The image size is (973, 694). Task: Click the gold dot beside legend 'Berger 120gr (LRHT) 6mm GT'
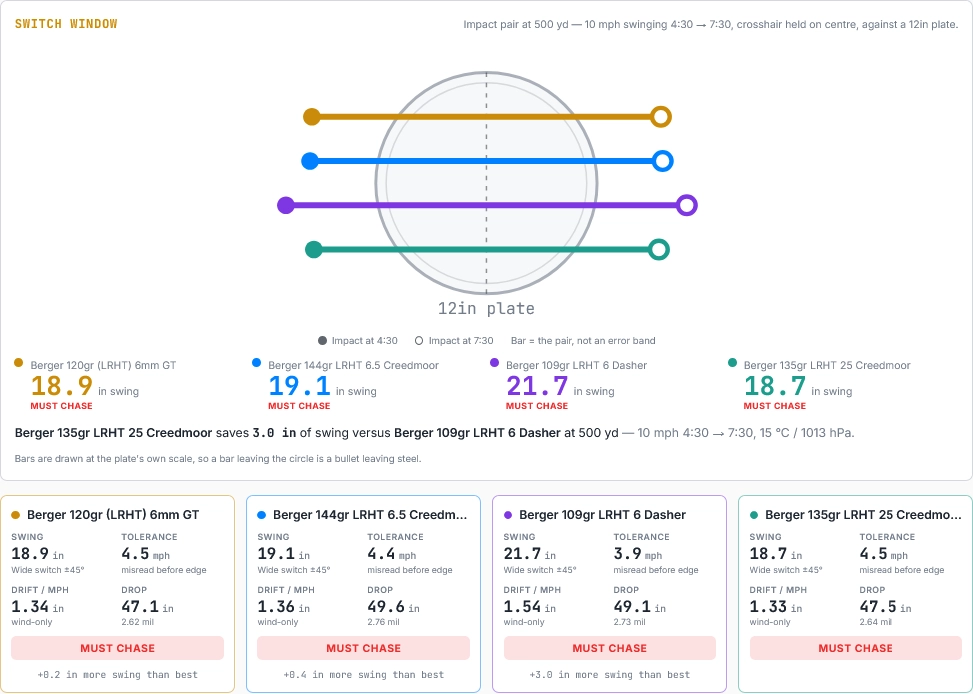[x=19, y=363]
